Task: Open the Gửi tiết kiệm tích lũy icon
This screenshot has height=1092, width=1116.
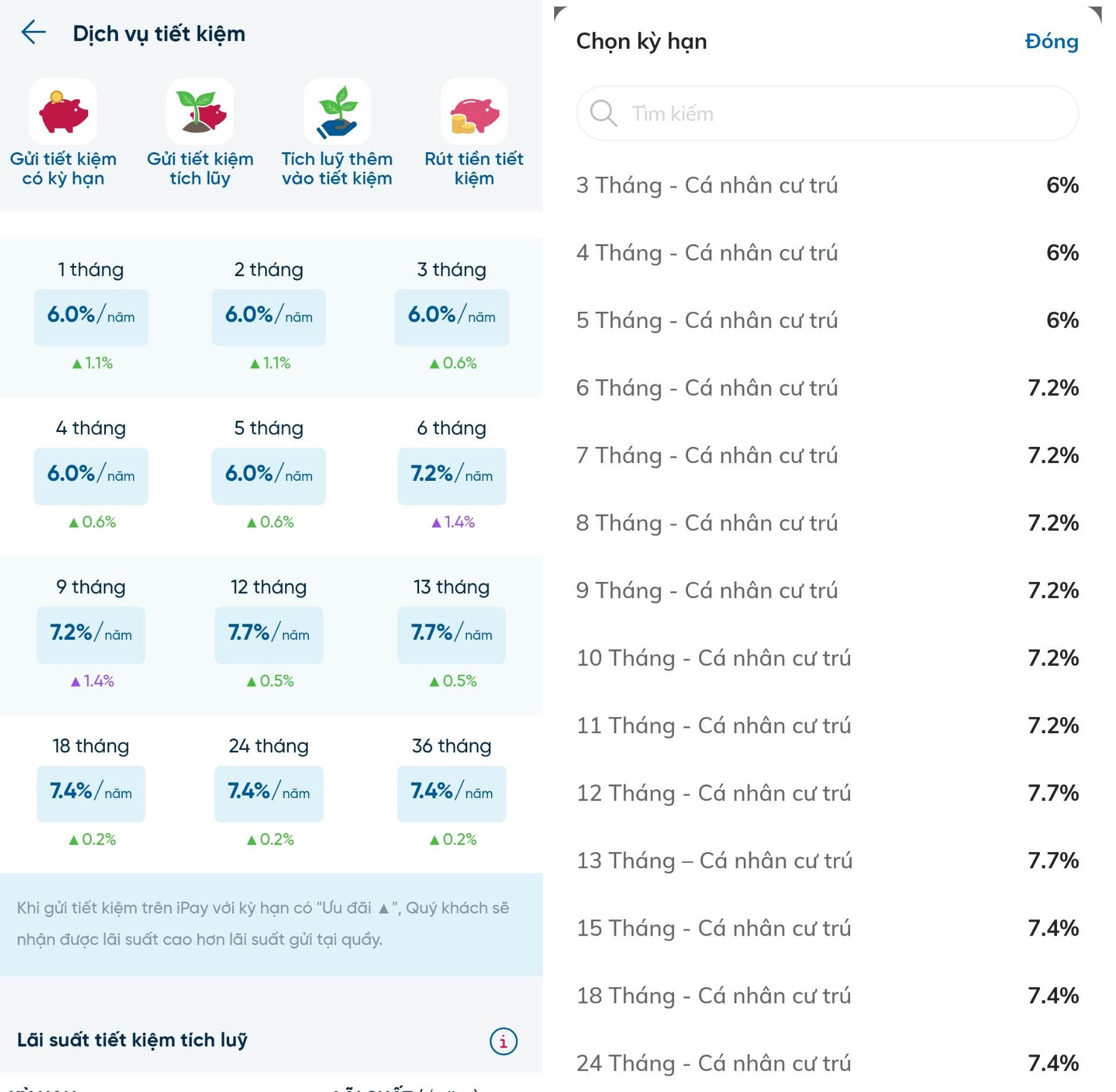Action: pyautogui.click(x=200, y=112)
